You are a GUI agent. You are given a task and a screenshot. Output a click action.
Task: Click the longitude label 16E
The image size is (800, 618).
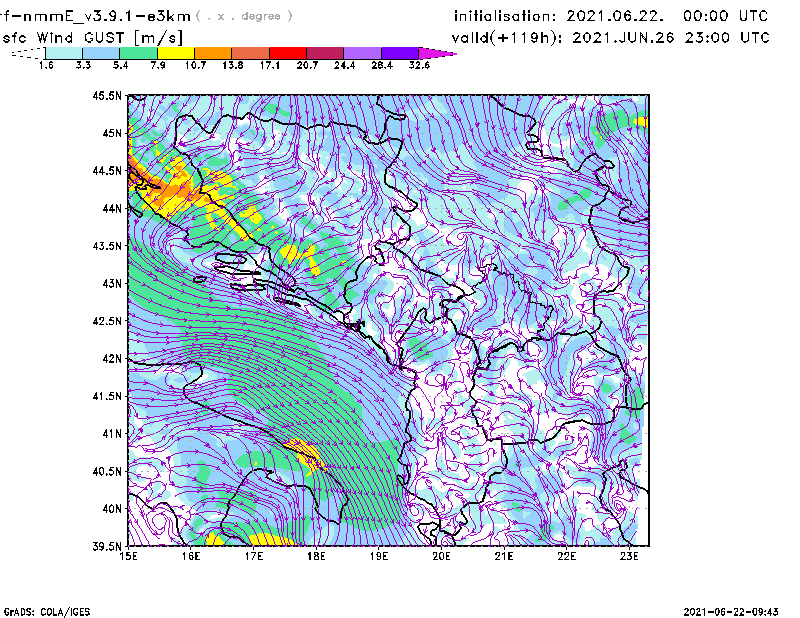pos(191,557)
